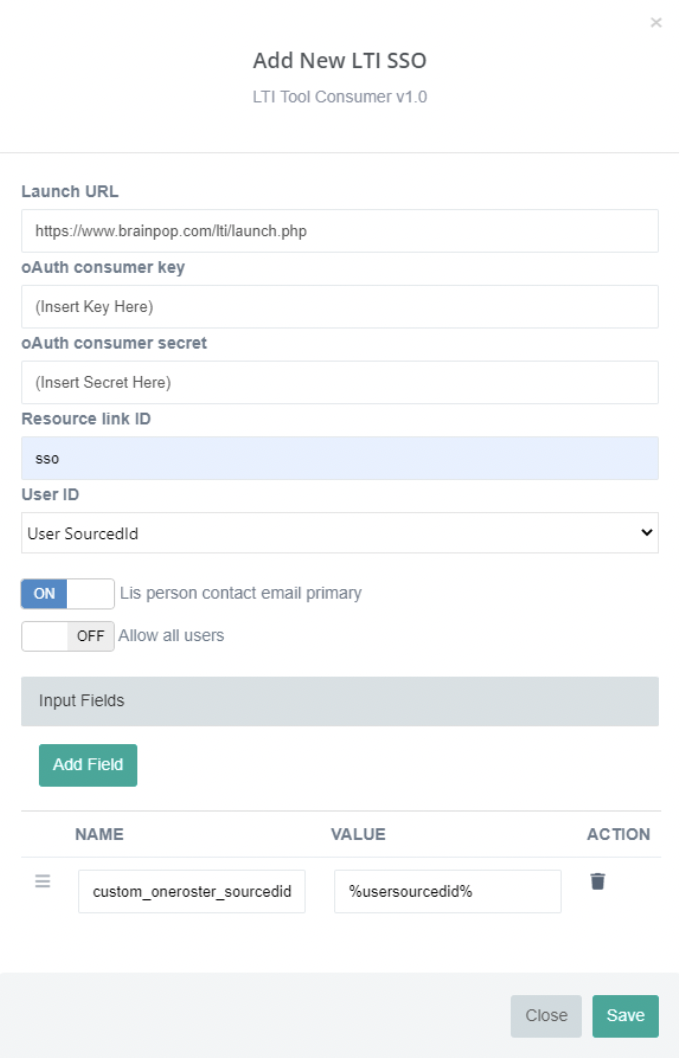Viewport: 680px width, 1058px height.
Task: Close the dialog with the X icon
Action: (656, 22)
